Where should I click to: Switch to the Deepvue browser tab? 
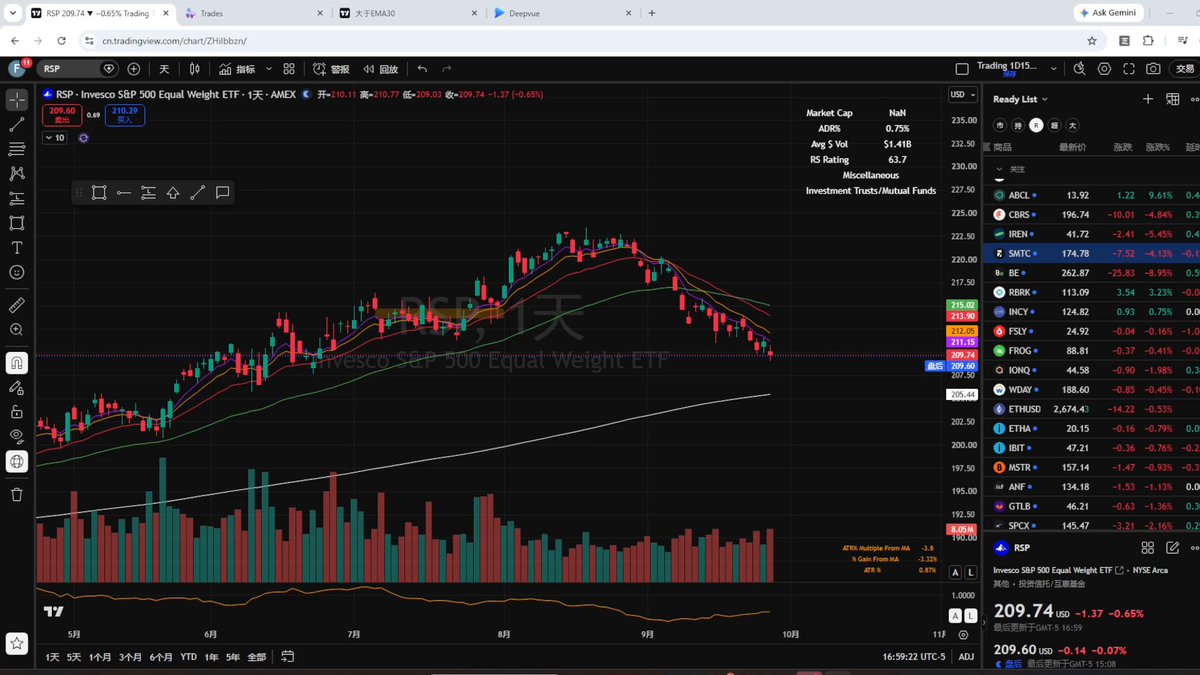[564, 13]
